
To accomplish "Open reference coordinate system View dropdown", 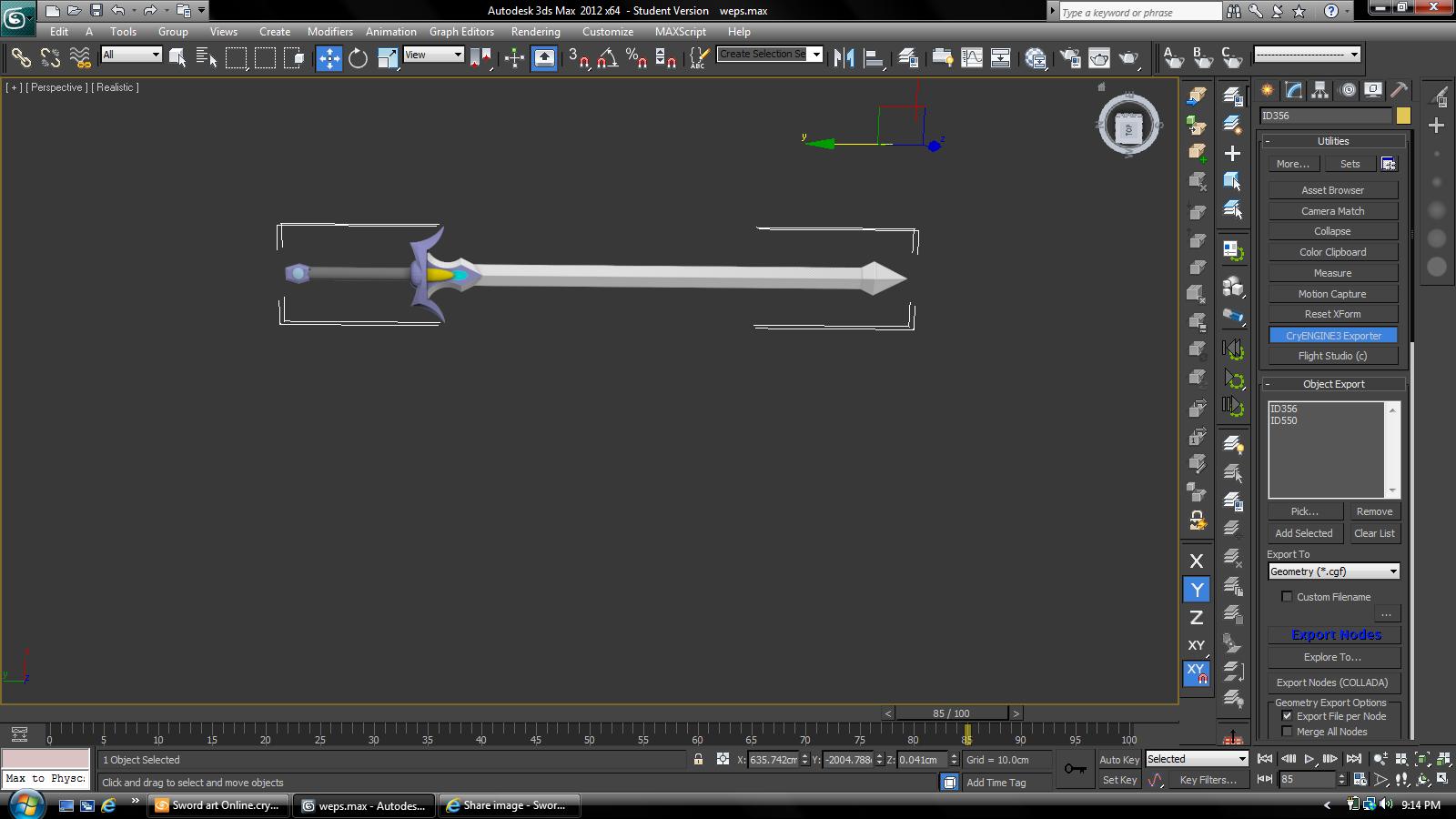I will (433, 55).
